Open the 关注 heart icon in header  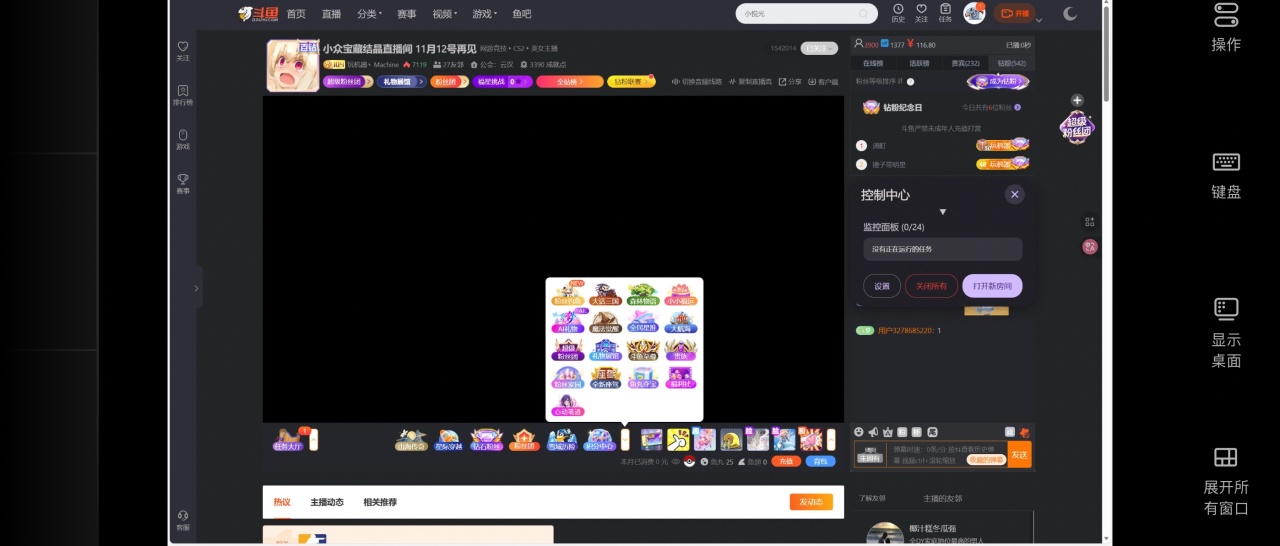pyautogui.click(x=922, y=13)
